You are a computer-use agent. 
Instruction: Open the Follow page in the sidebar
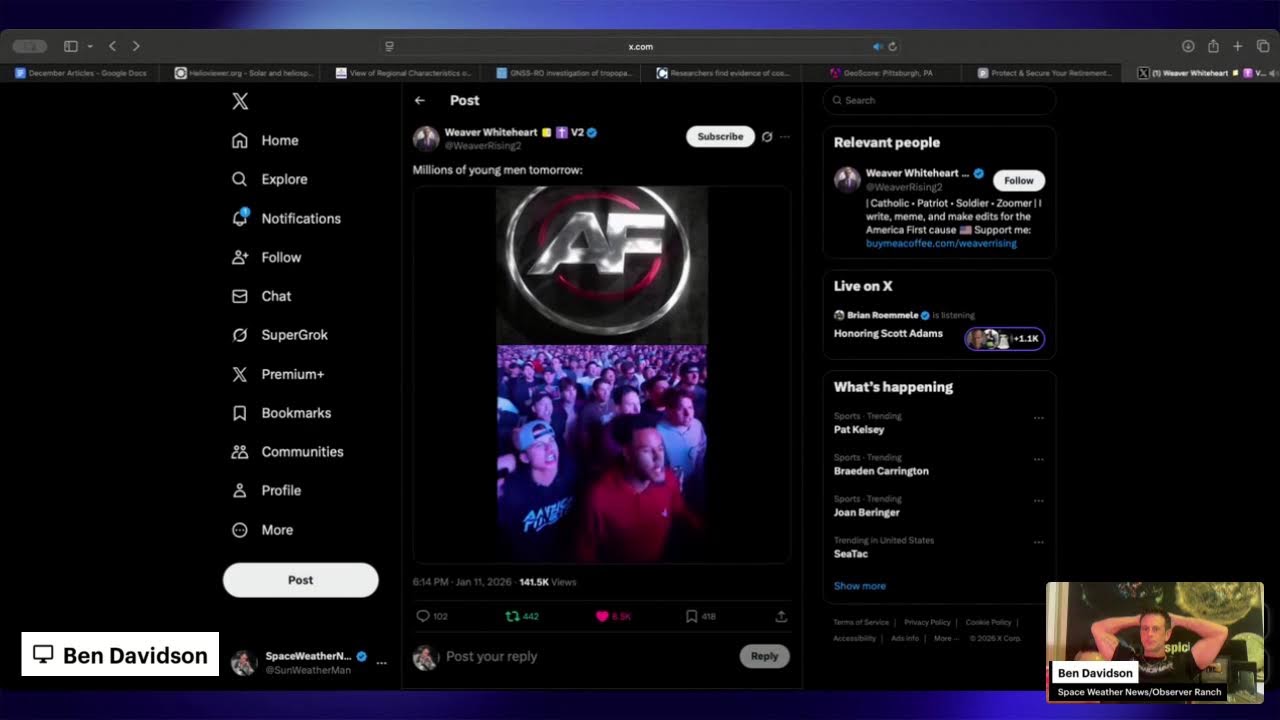[x=267, y=258]
